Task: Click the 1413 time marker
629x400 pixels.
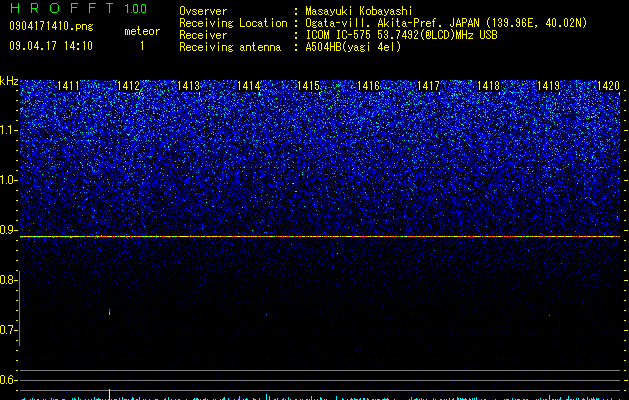Action: pos(189,85)
